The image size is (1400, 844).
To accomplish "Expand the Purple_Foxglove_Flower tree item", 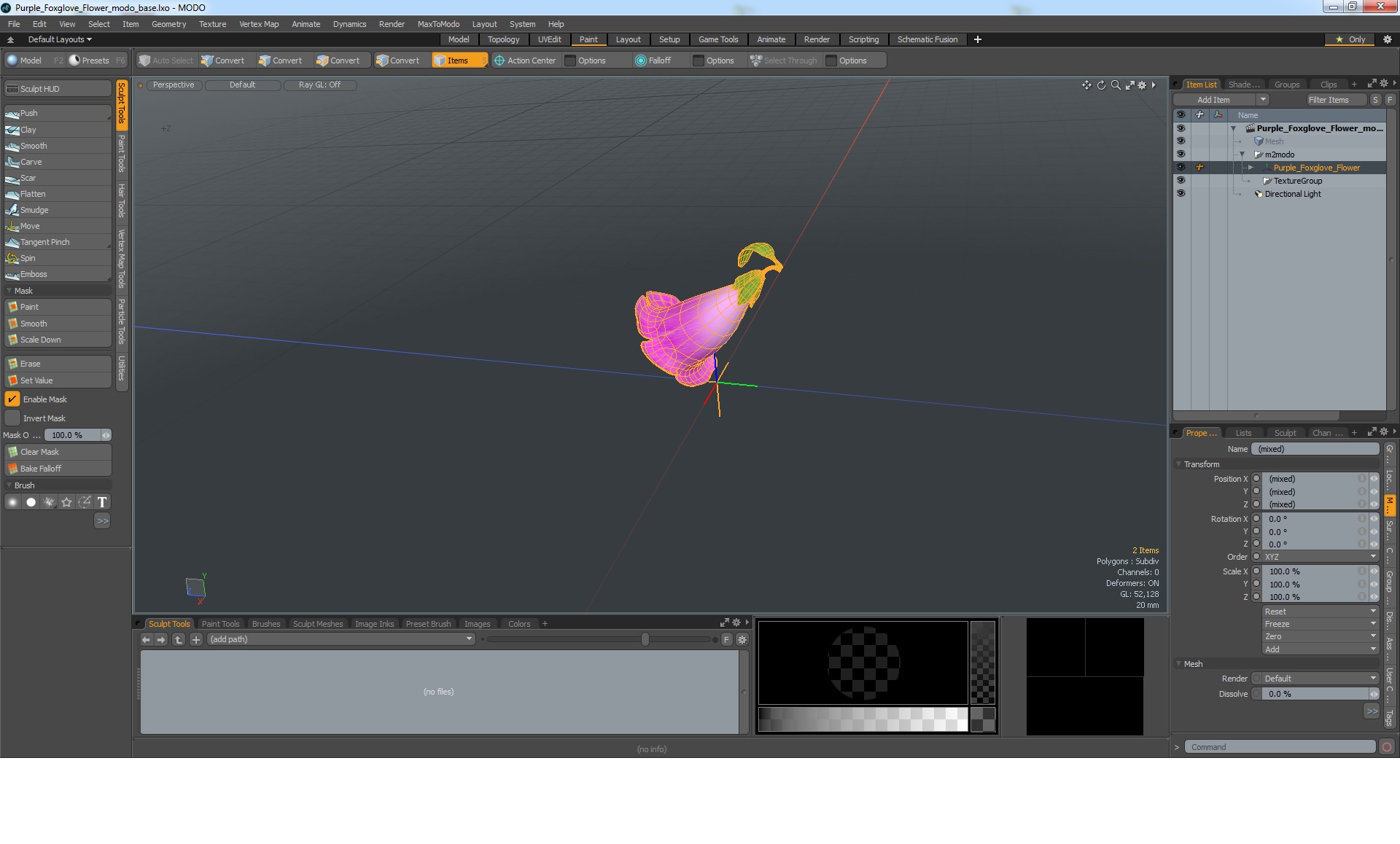I will [x=1251, y=168].
